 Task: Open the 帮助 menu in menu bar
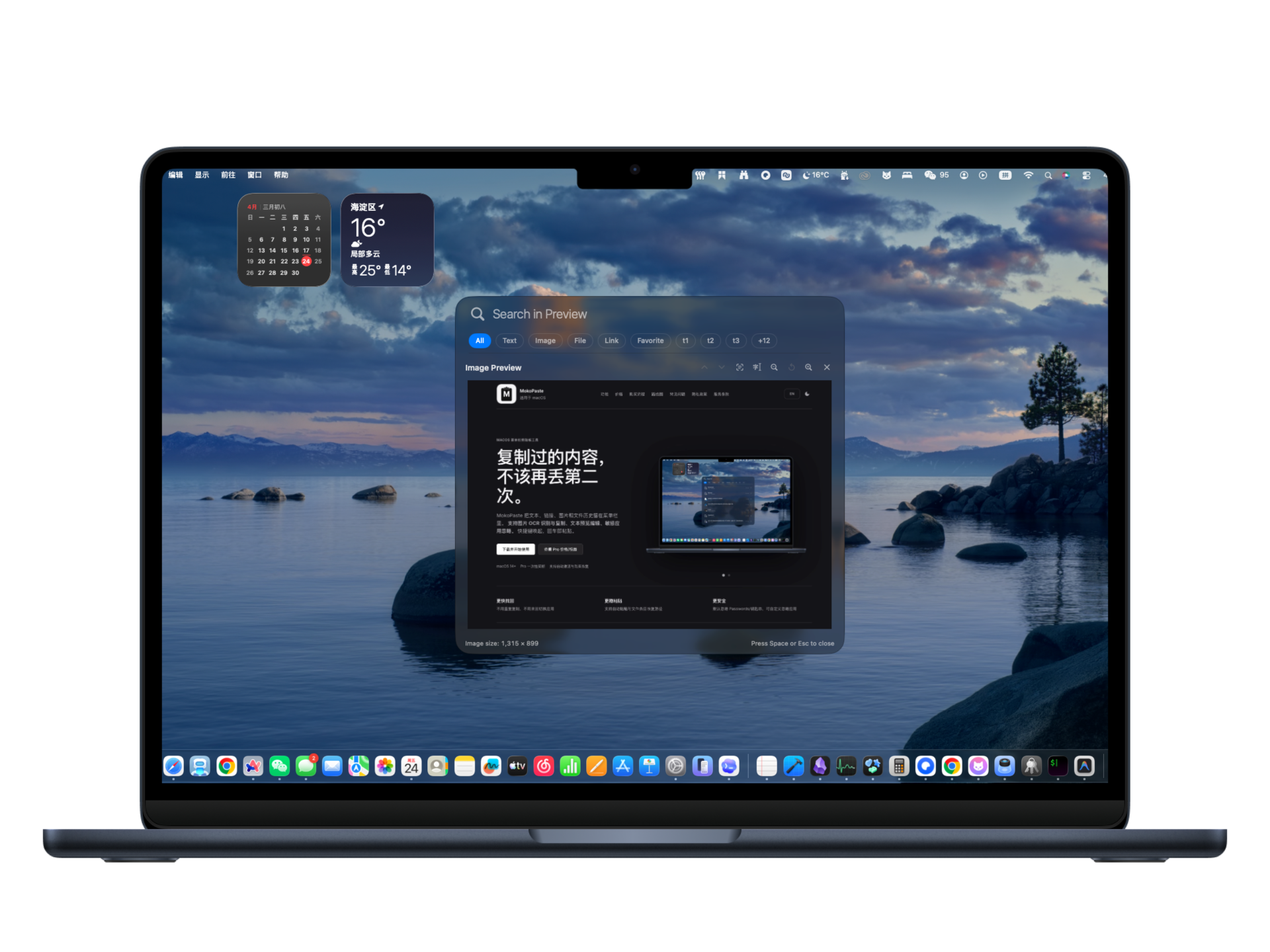click(281, 175)
